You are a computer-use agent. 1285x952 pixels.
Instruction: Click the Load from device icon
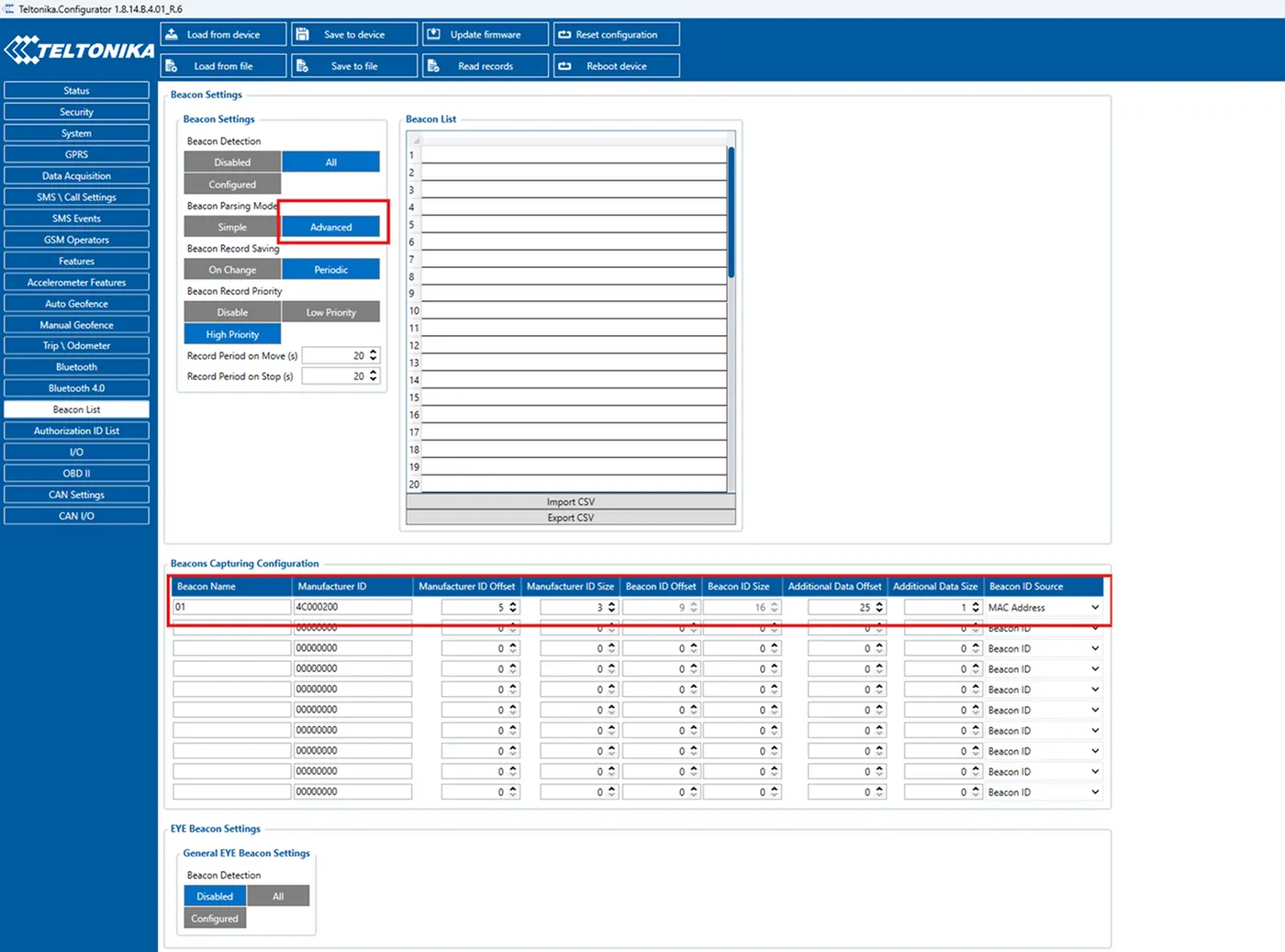click(x=172, y=34)
